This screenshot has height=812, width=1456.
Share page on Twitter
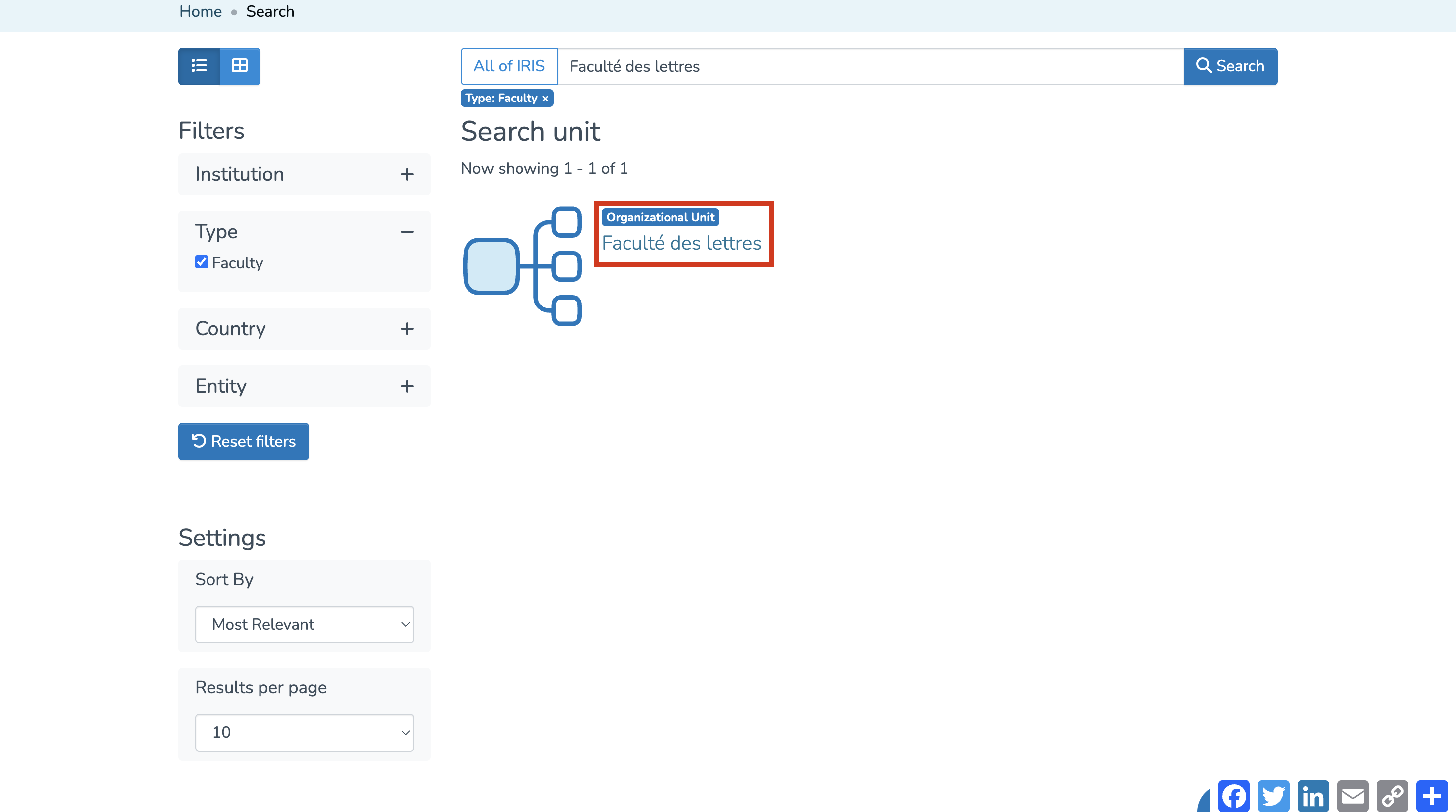(x=1273, y=796)
